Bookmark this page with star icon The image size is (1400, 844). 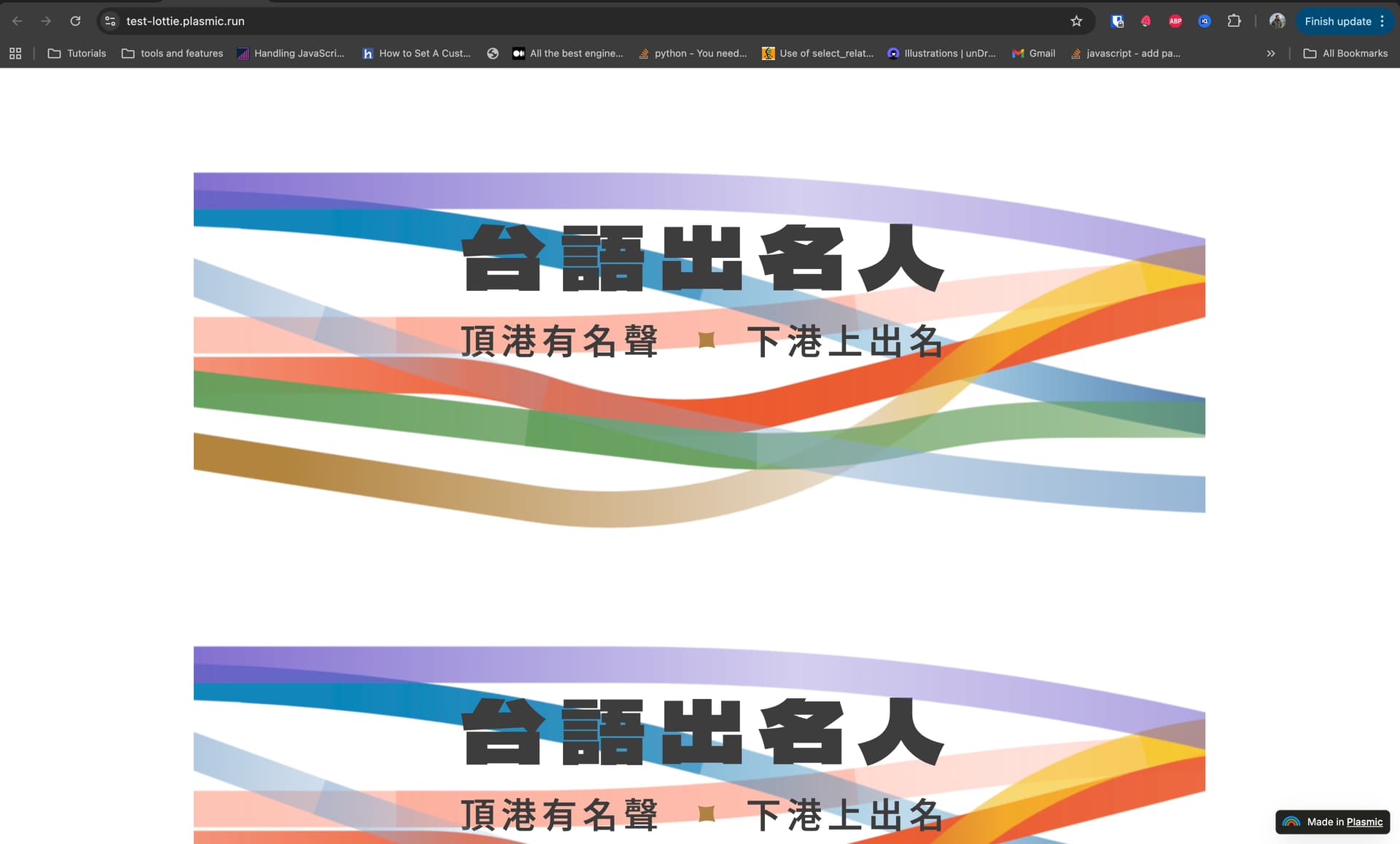[1076, 21]
